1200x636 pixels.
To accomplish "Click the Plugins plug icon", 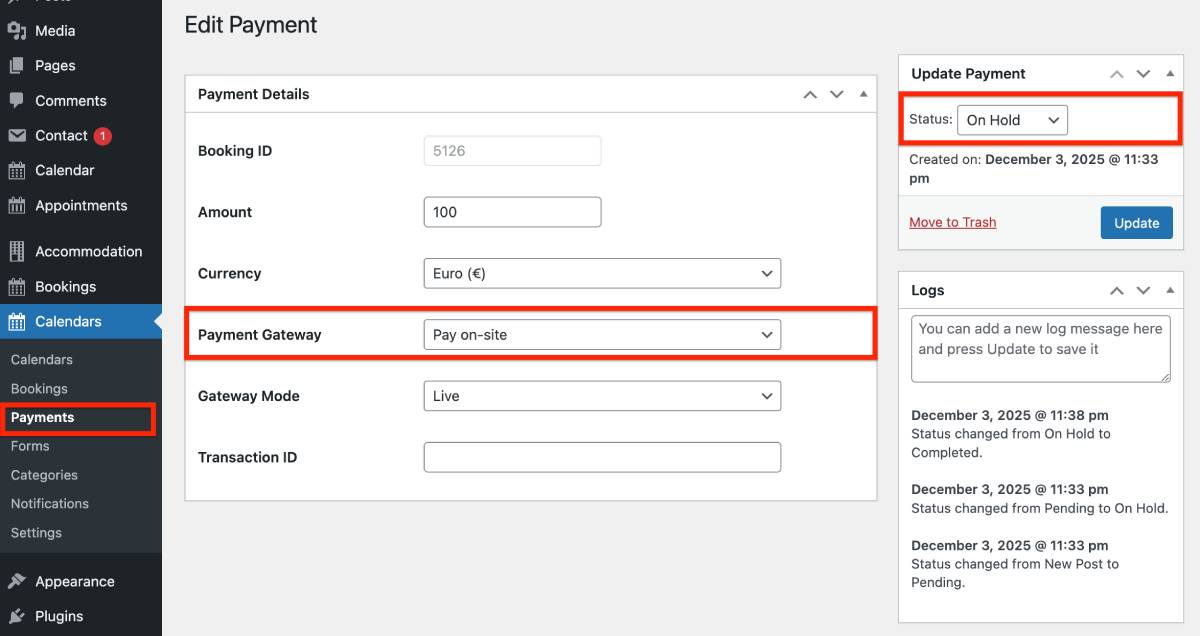I will click(x=17, y=616).
